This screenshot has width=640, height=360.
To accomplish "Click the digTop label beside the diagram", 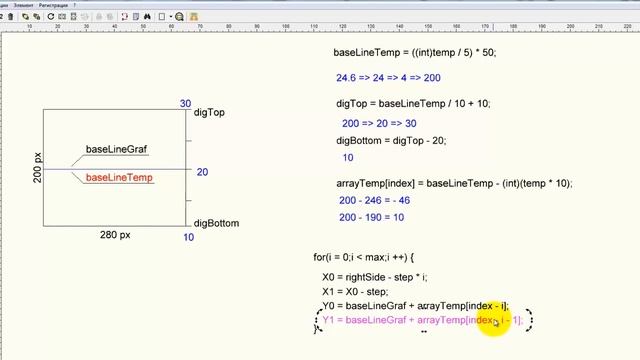I will click(209, 112).
